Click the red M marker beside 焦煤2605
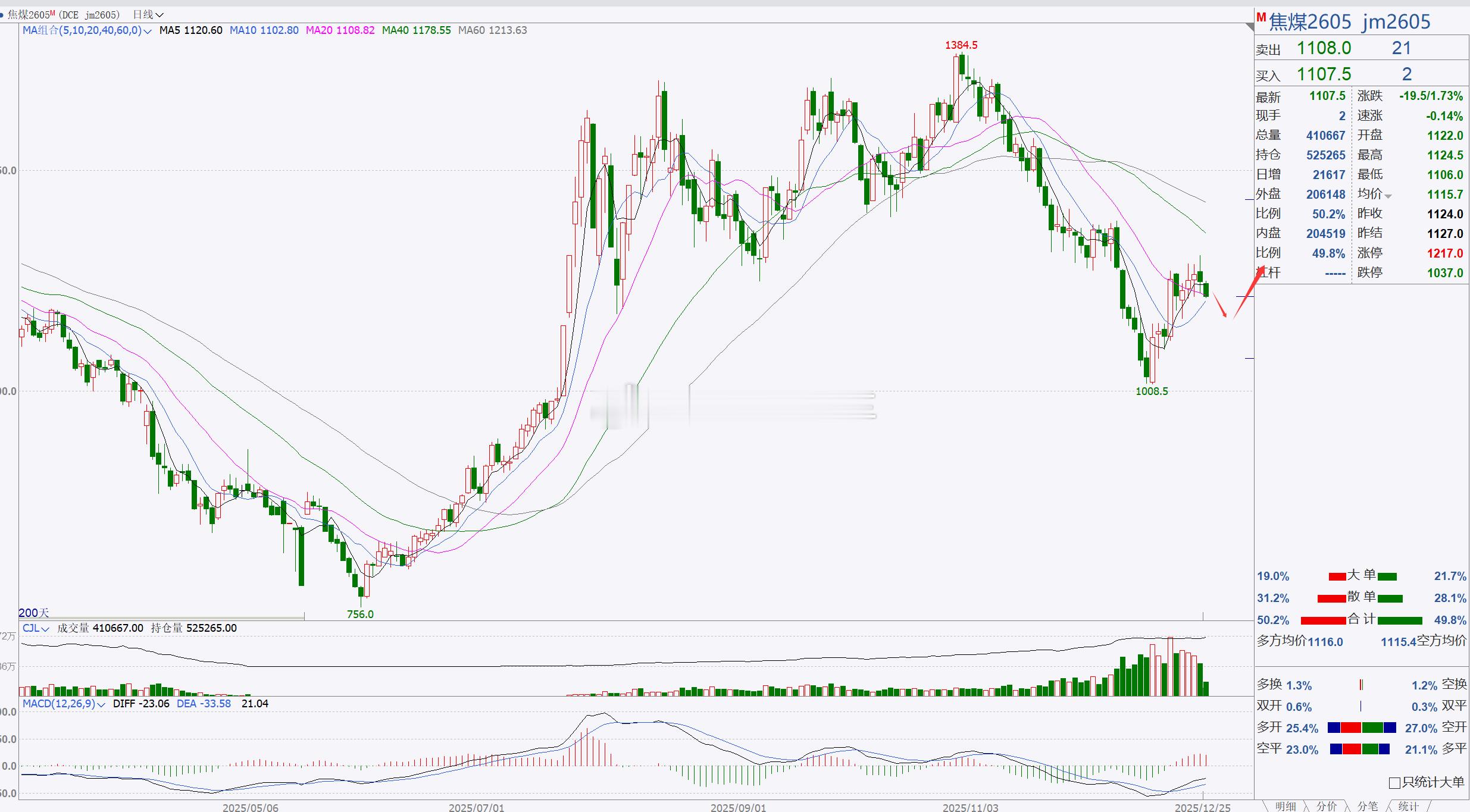The image size is (1470, 812). pos(1261,18)
